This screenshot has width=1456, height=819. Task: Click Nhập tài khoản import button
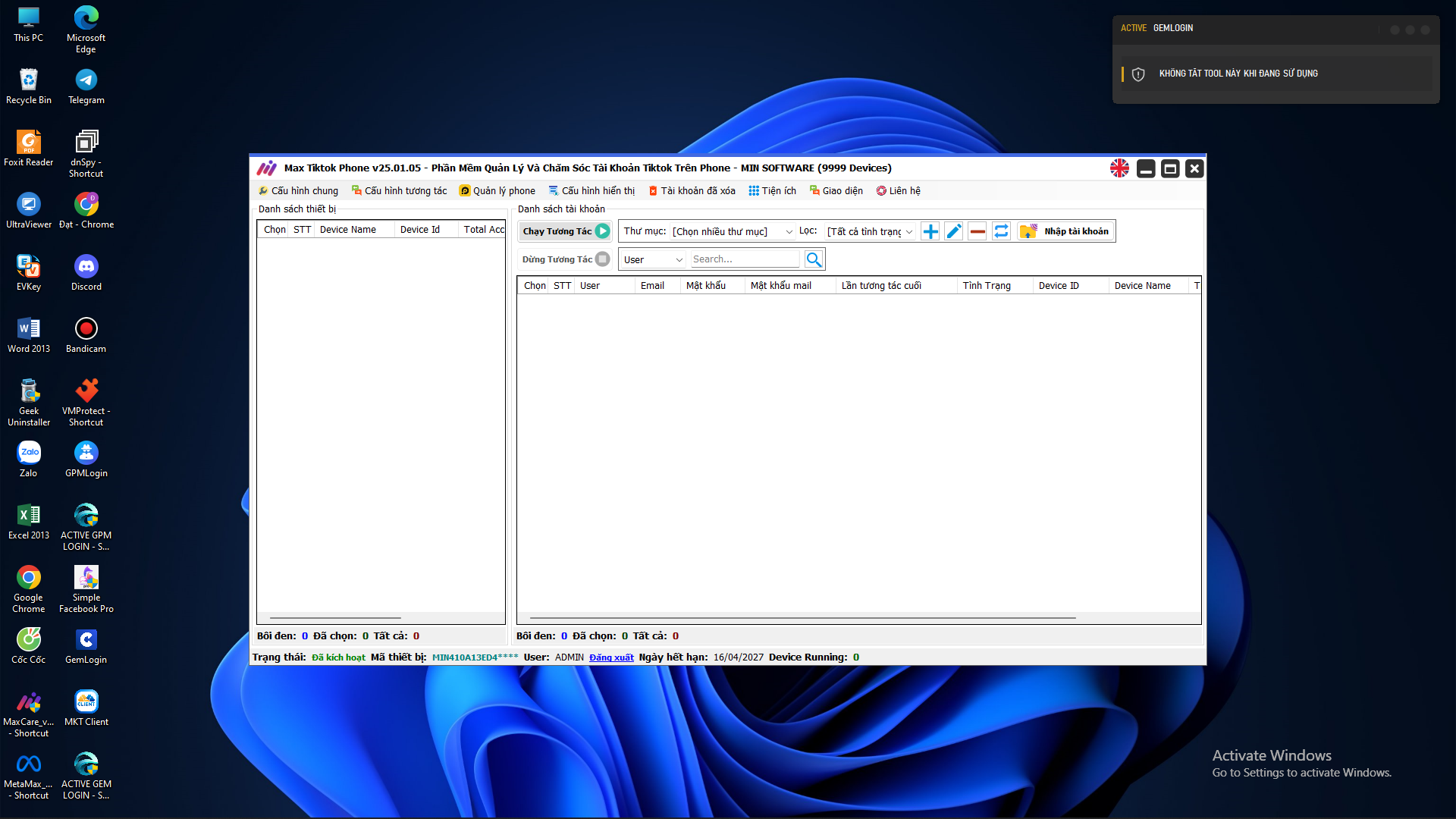[1066, 231]
